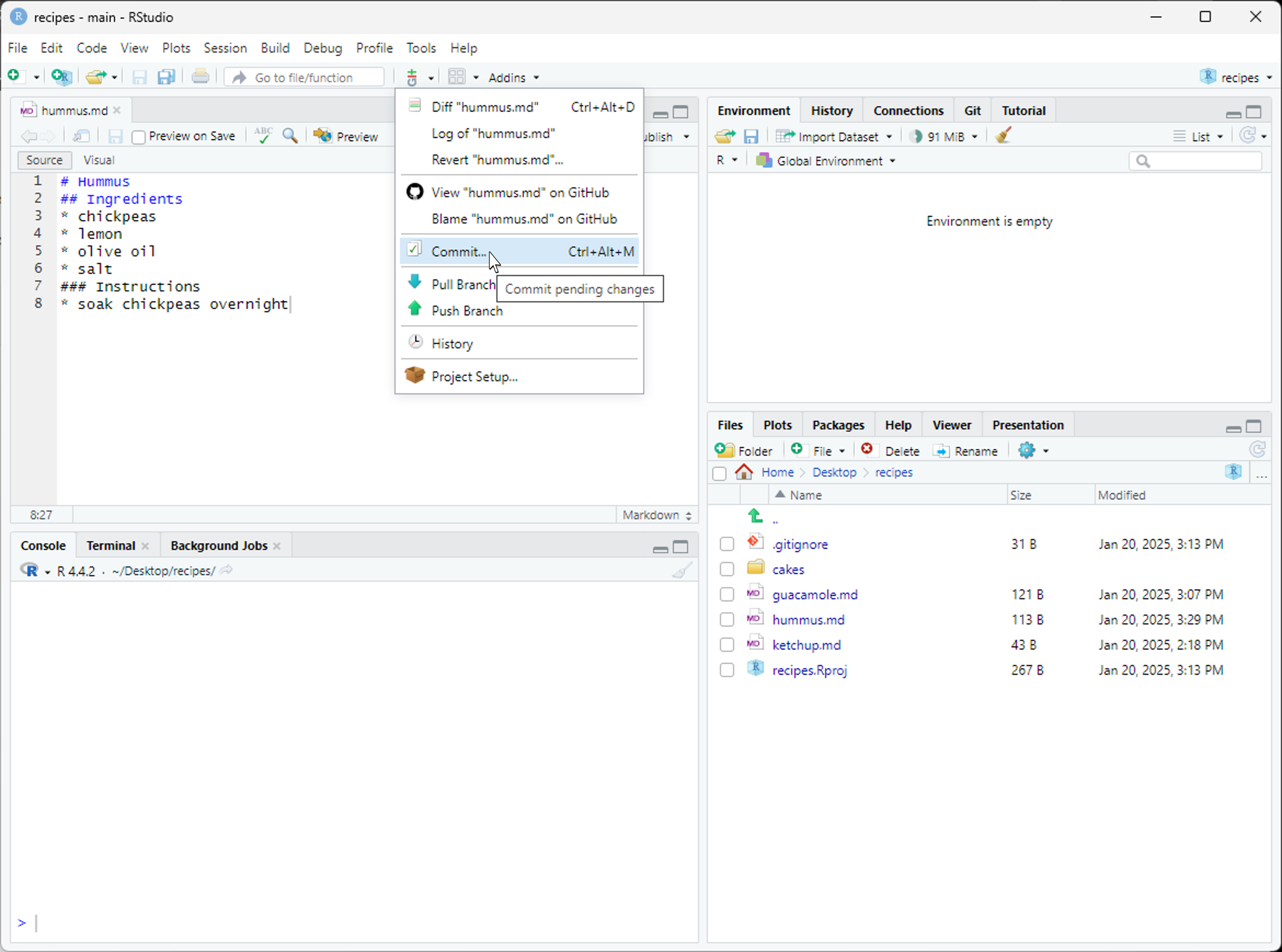Click the Markdown language indicator
The width and height of the screenshot is (1282, 952).
click(x=654, y=514)
